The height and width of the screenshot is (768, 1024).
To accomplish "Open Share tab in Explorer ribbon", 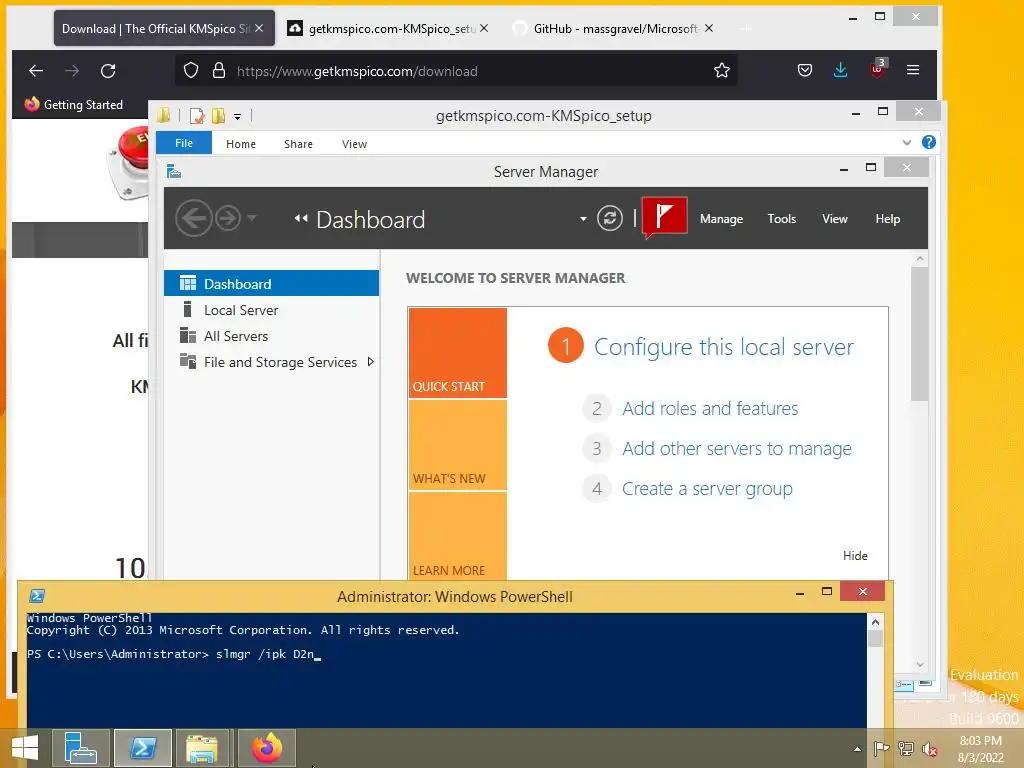I will tap(298, 144).
